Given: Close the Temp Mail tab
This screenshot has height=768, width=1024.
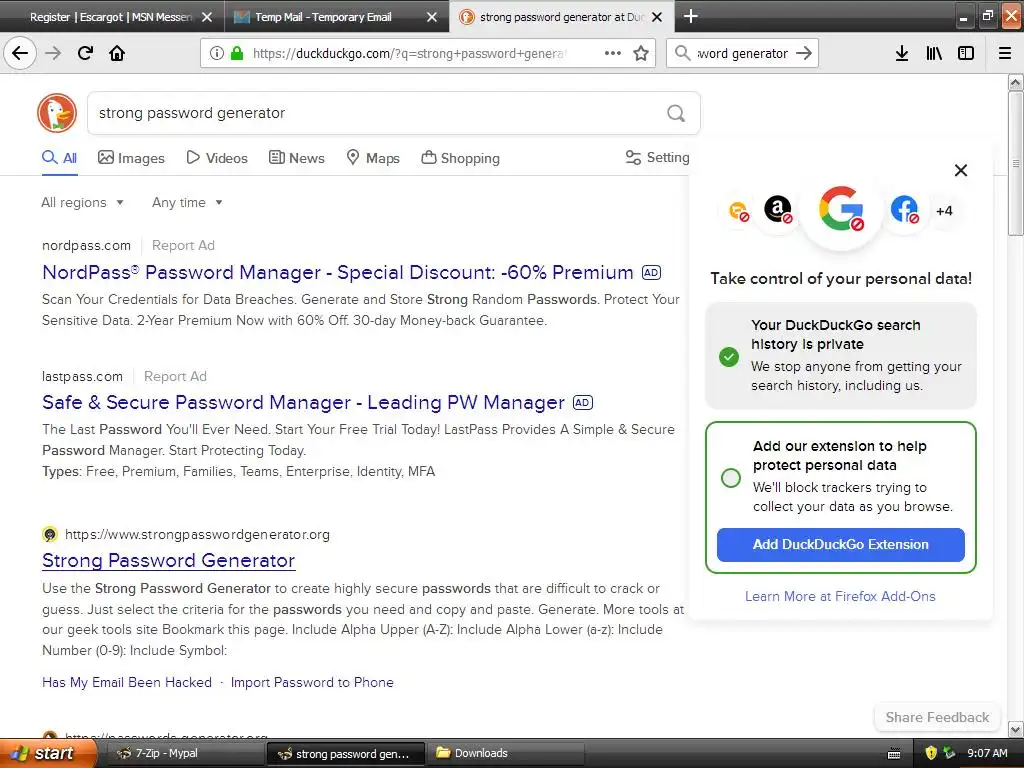Looking at the screenshot, I should tap(432, 17).
